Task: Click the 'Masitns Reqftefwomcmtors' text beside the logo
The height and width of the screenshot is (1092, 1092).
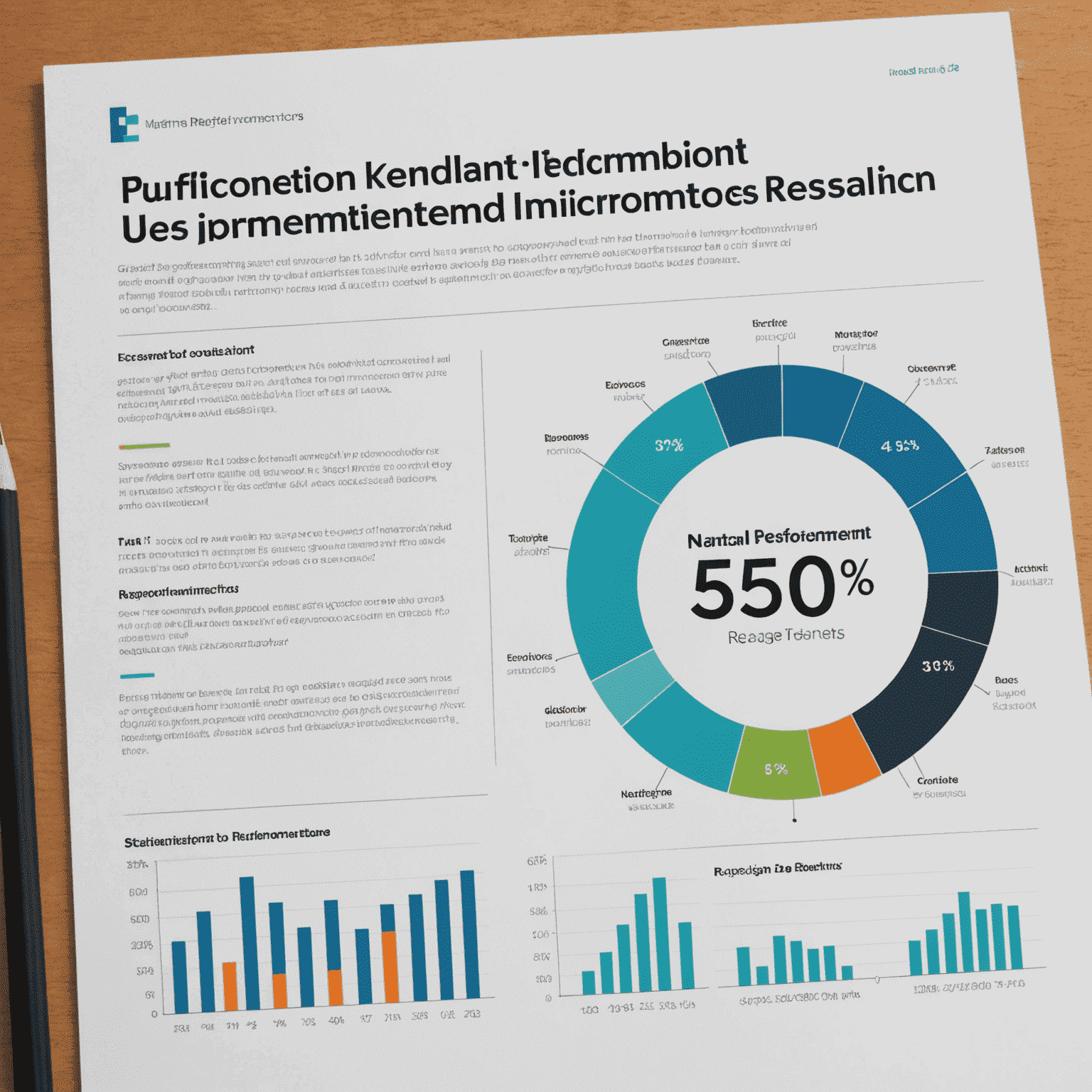Action: click(x=224, y=119)
